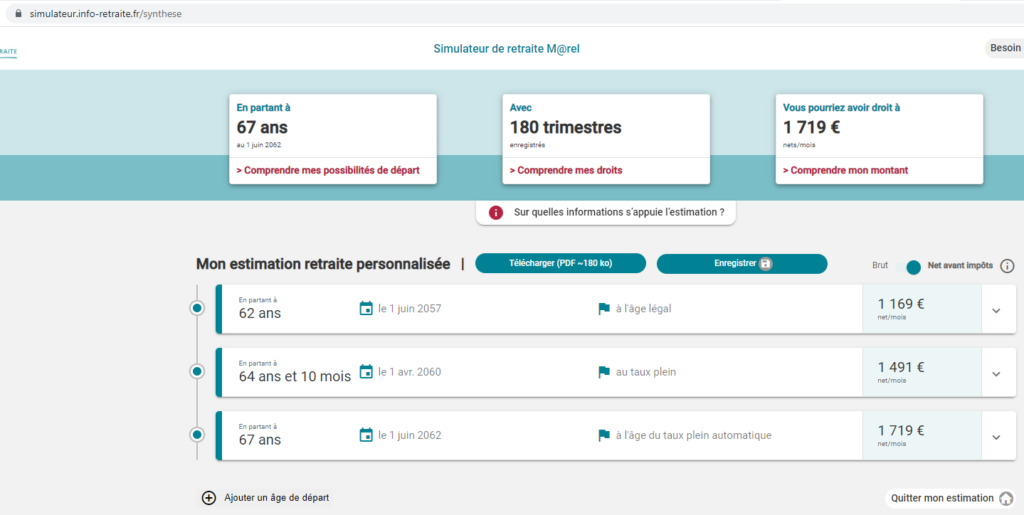Download the estimation with Télécharger PDF button
Image resolution: width=1024 pixels, height=515 pixels.
click(560, 264)
